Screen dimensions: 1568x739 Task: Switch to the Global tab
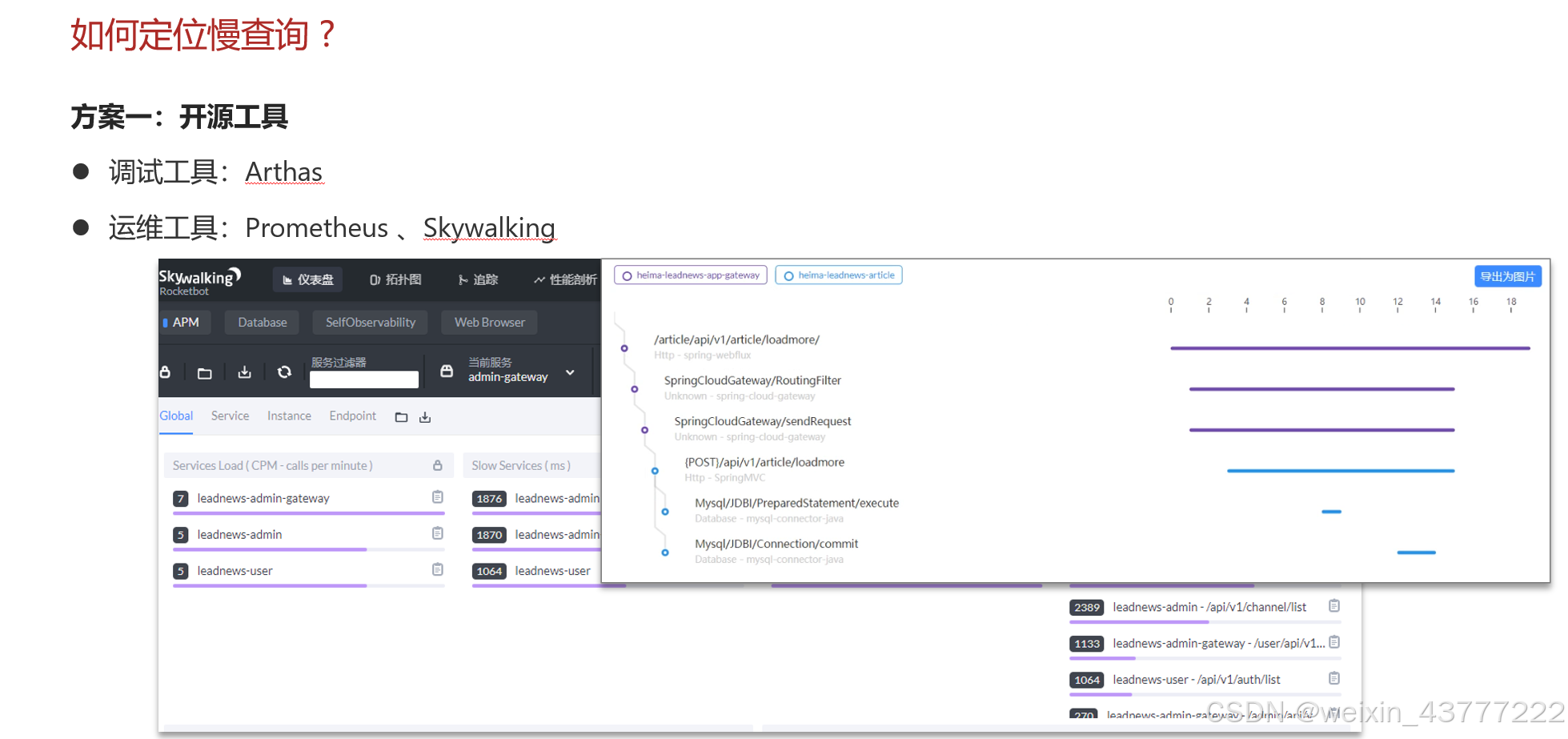pos(176,416)
